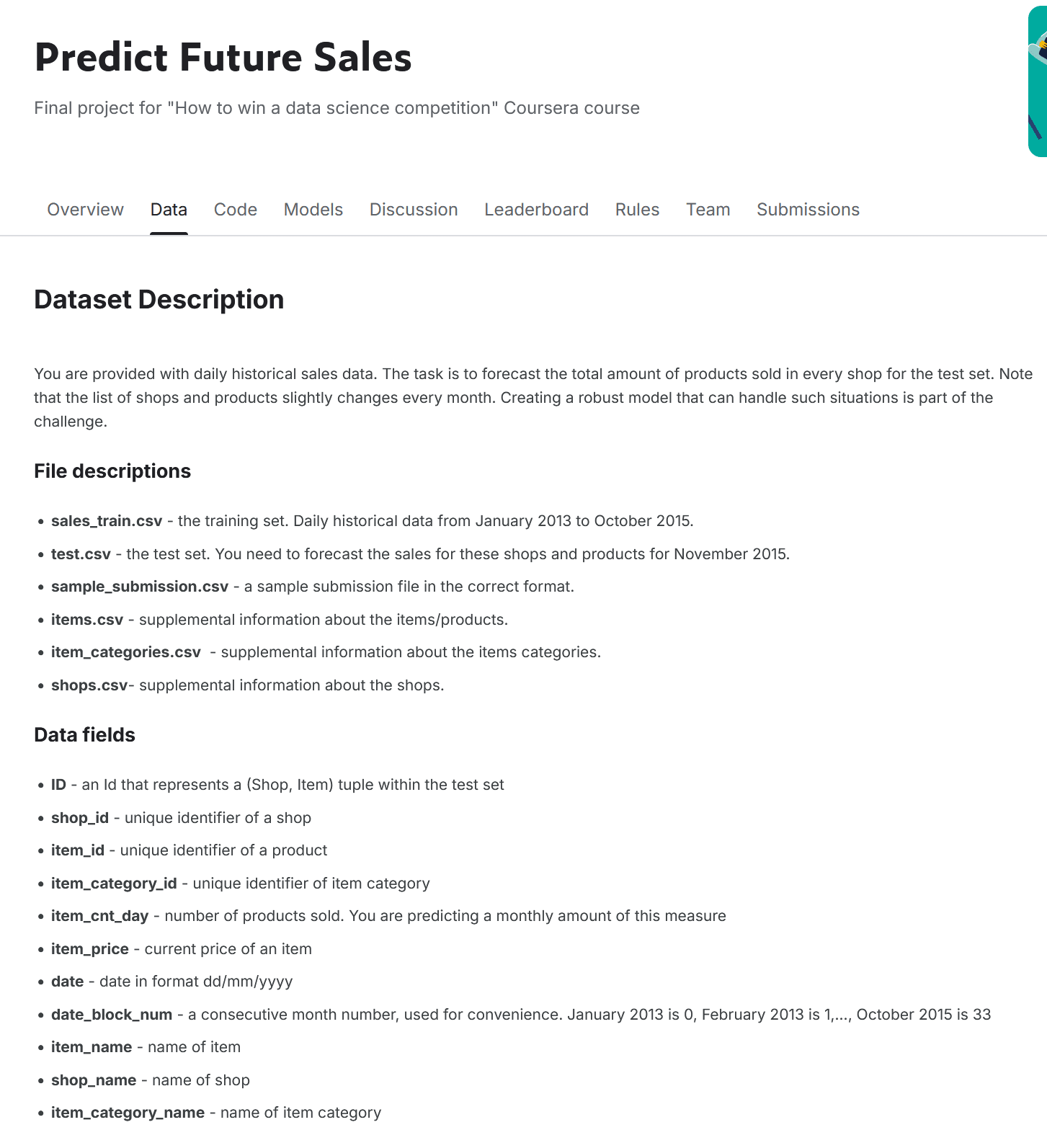
Task: Go to the Models tab
Action: [313, 210]
